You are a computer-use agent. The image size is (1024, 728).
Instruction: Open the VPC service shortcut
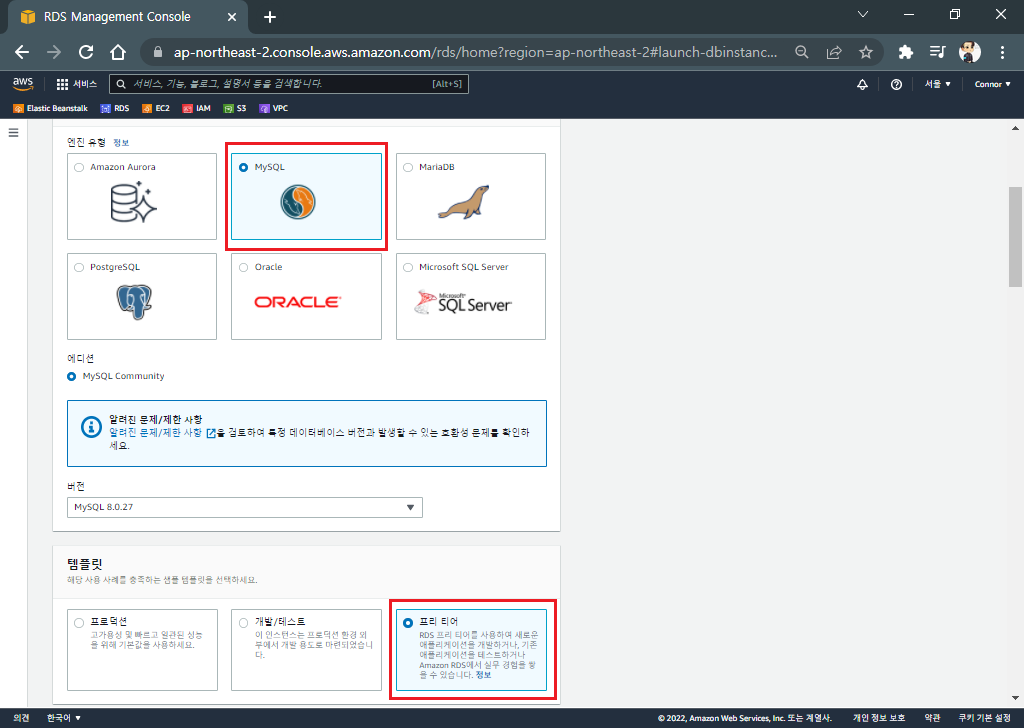274,108
